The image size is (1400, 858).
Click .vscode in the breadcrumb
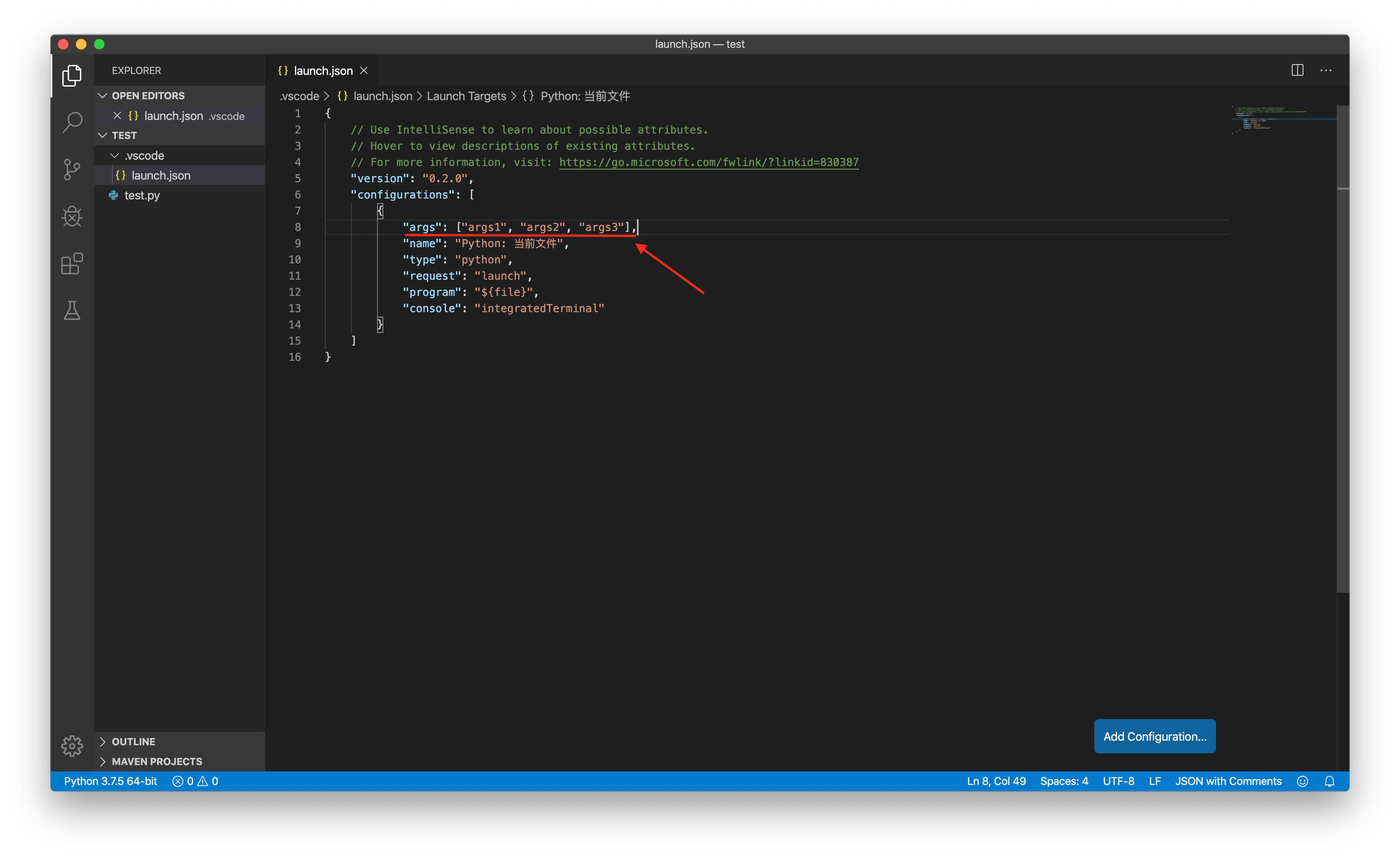(x=299, y=96)
